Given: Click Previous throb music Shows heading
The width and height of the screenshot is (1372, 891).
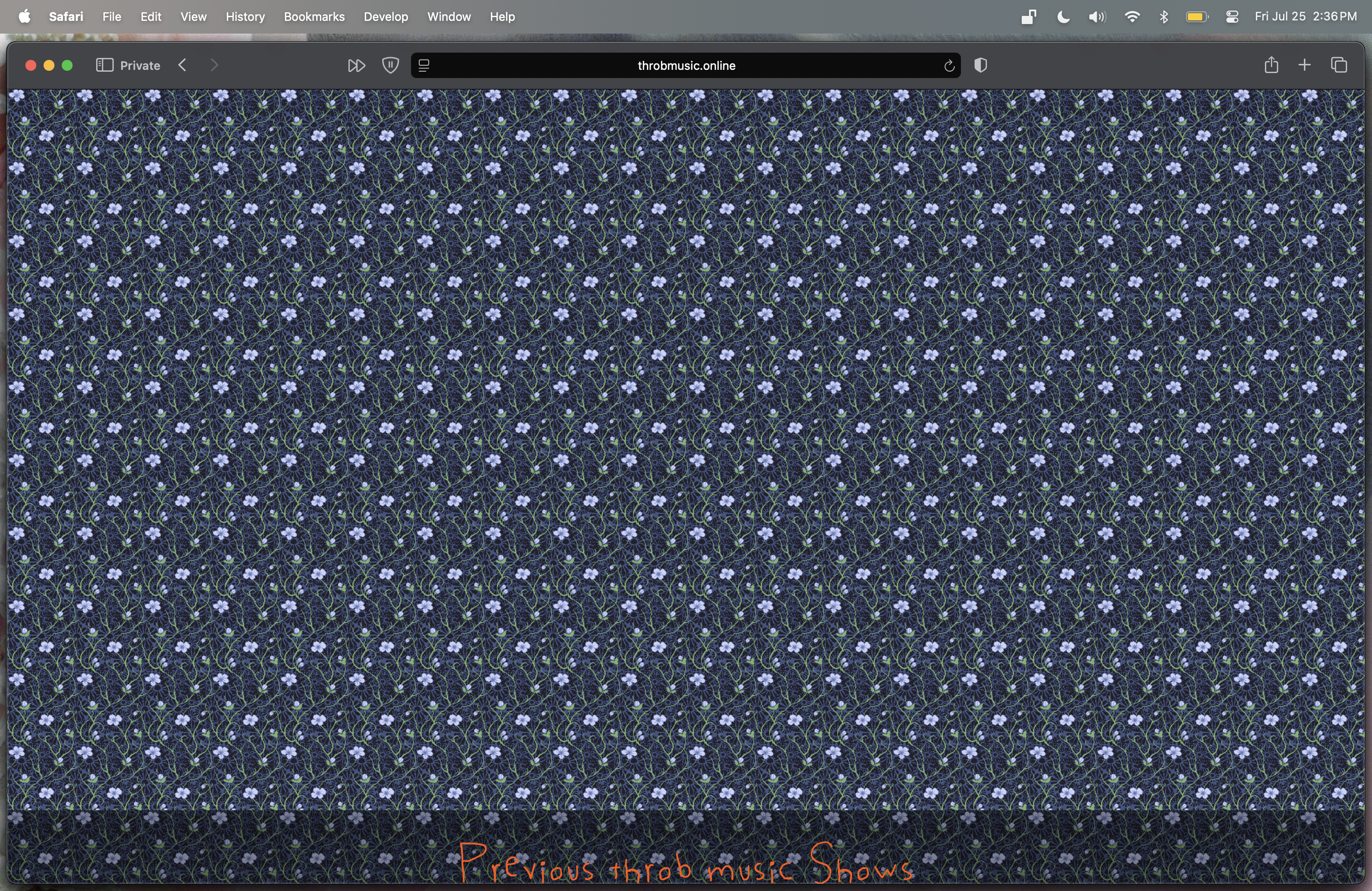Looking at the screenshot, I should 686,863.
